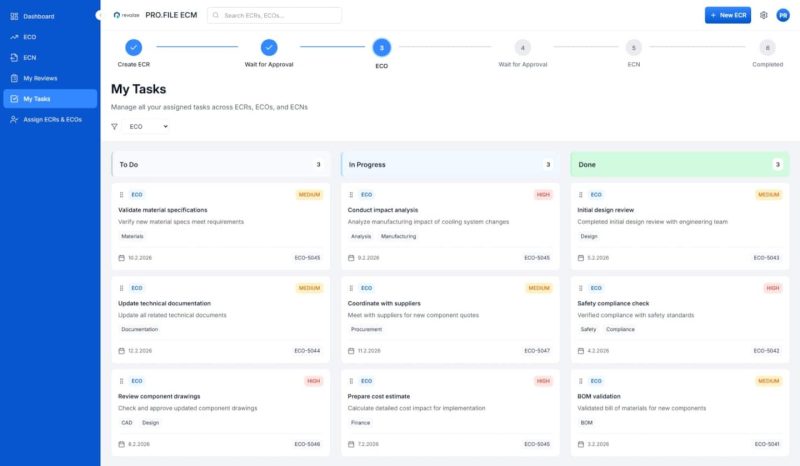Viewport: 800px width, 466px height.
Task: Click drag handle on Review component drawings card
Action: coord(121,381)
